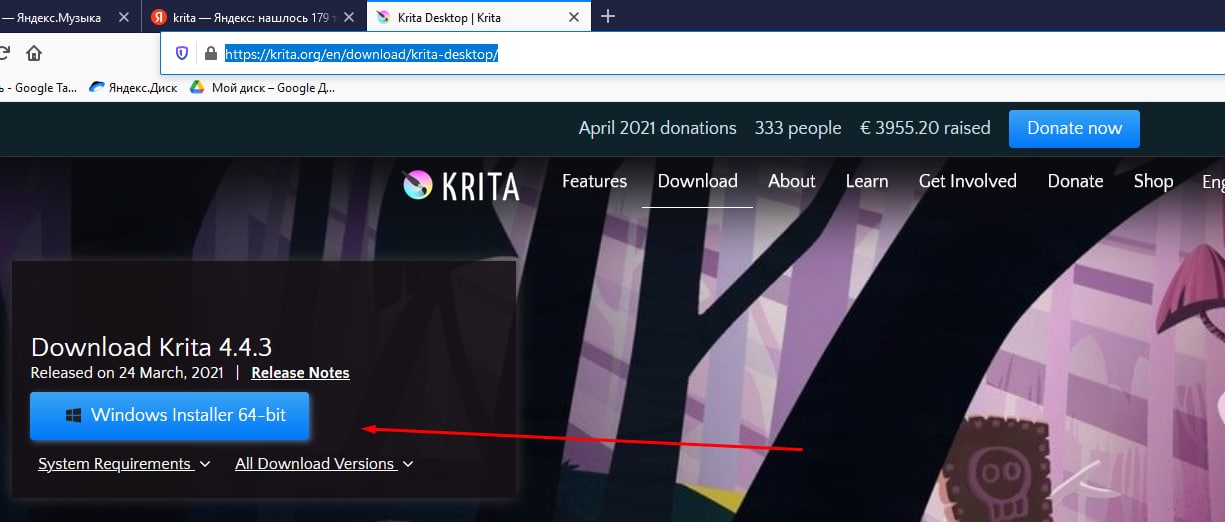Close the Krita Desktop tab
This screenshot has width=1225, height=522.
point(574,17)
